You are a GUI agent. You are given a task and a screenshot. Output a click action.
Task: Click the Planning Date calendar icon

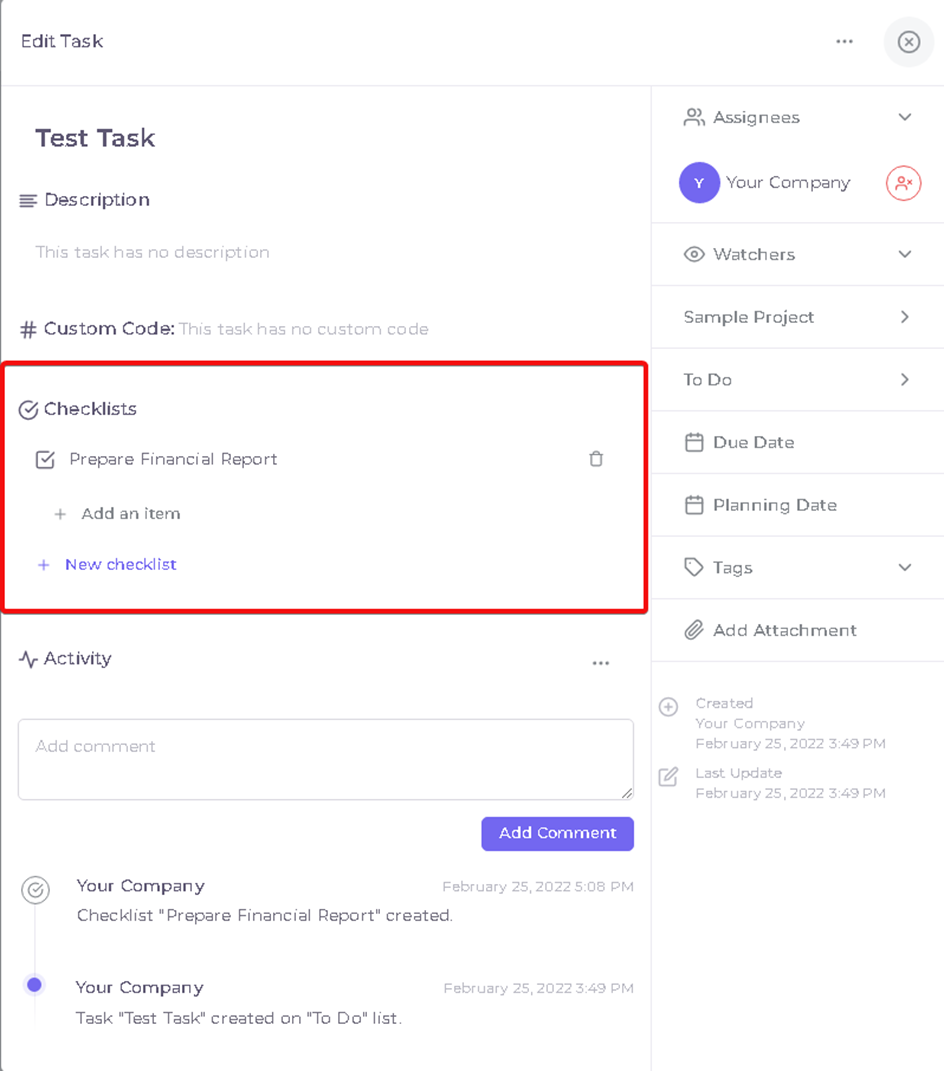click(x=693, y=505)
